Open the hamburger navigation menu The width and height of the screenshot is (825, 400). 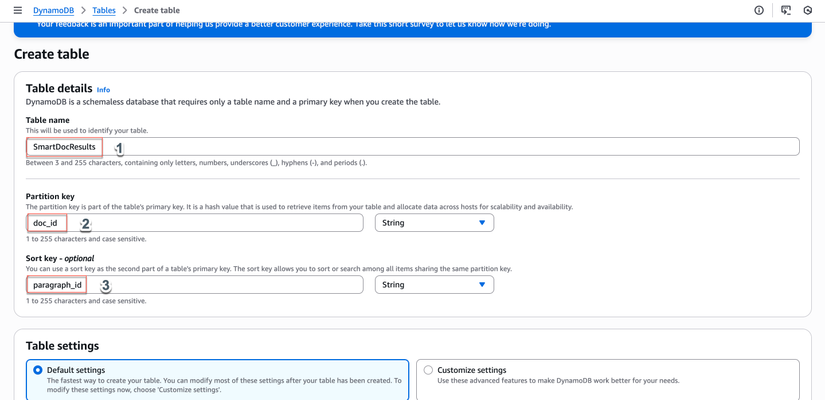pos(18,10)
